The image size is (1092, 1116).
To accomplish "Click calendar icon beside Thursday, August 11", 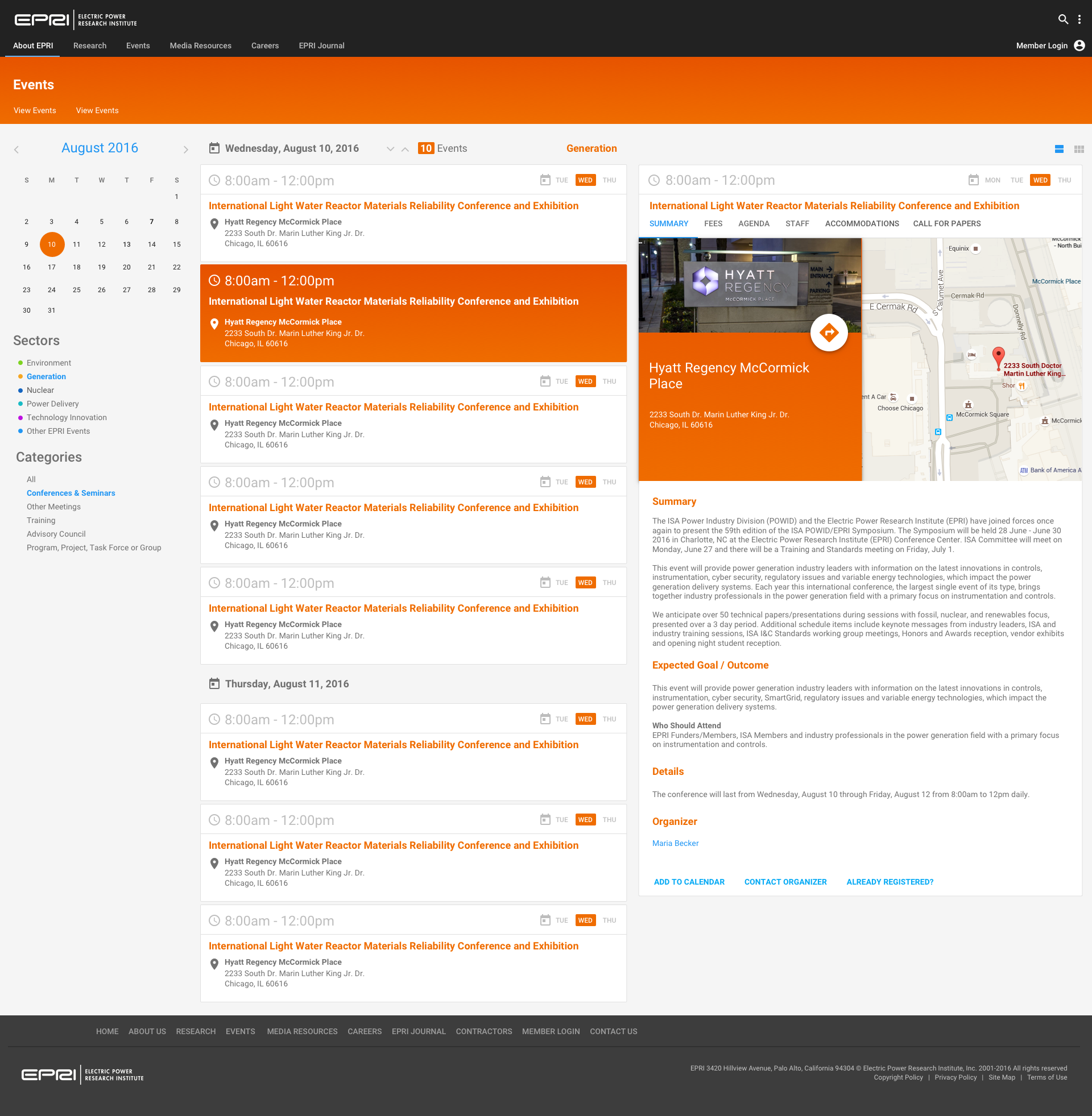I will 214,683.
